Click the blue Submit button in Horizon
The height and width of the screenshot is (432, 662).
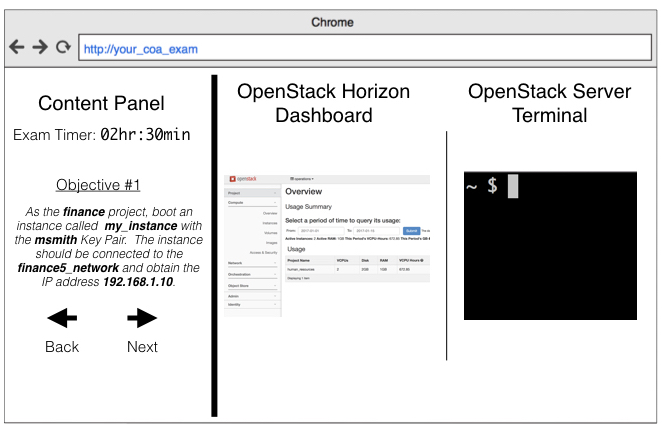[x=412, y=231]
